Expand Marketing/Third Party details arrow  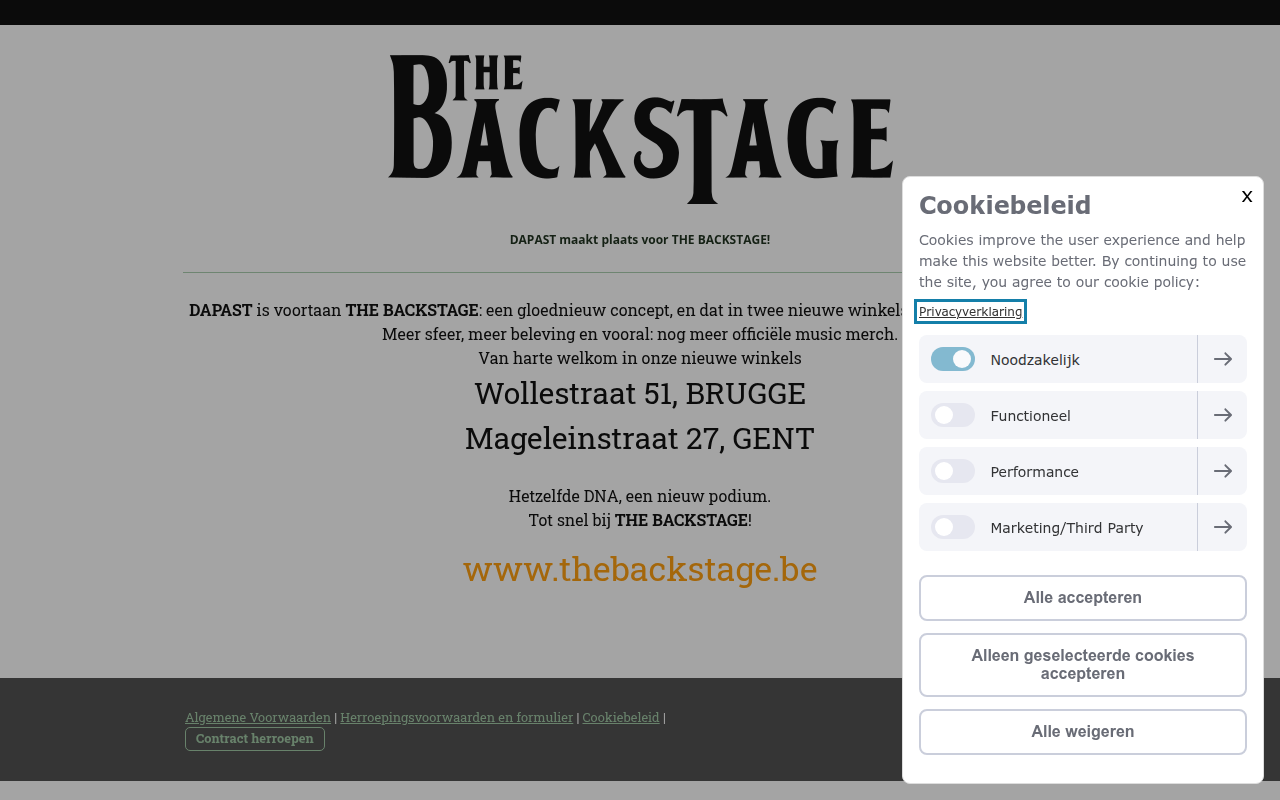[x=1222, y=527]
